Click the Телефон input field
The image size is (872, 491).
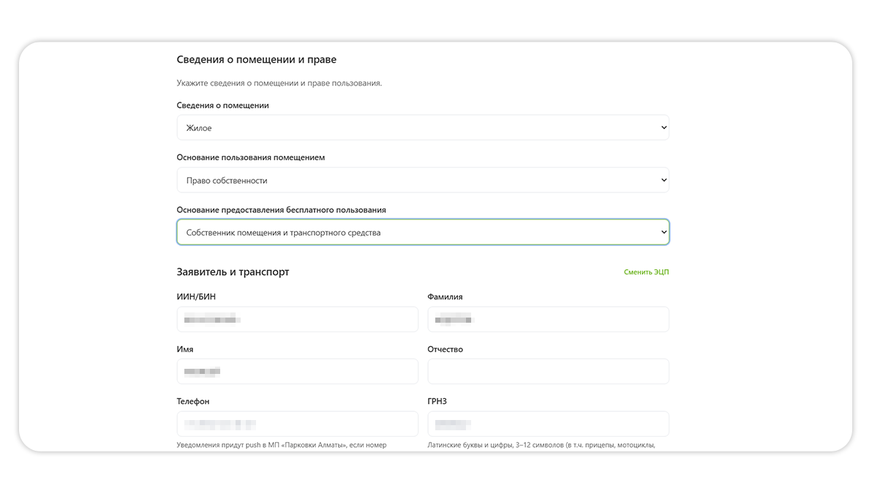[x=298, y=424]
